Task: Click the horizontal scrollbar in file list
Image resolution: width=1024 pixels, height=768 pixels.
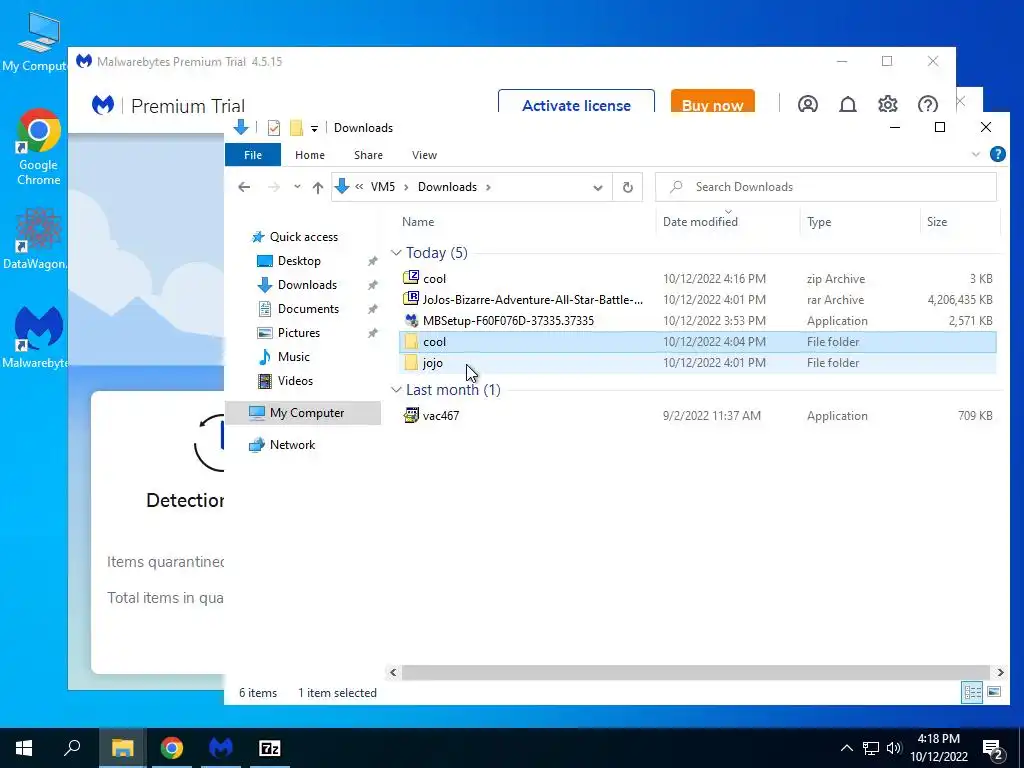Action: 696,672
